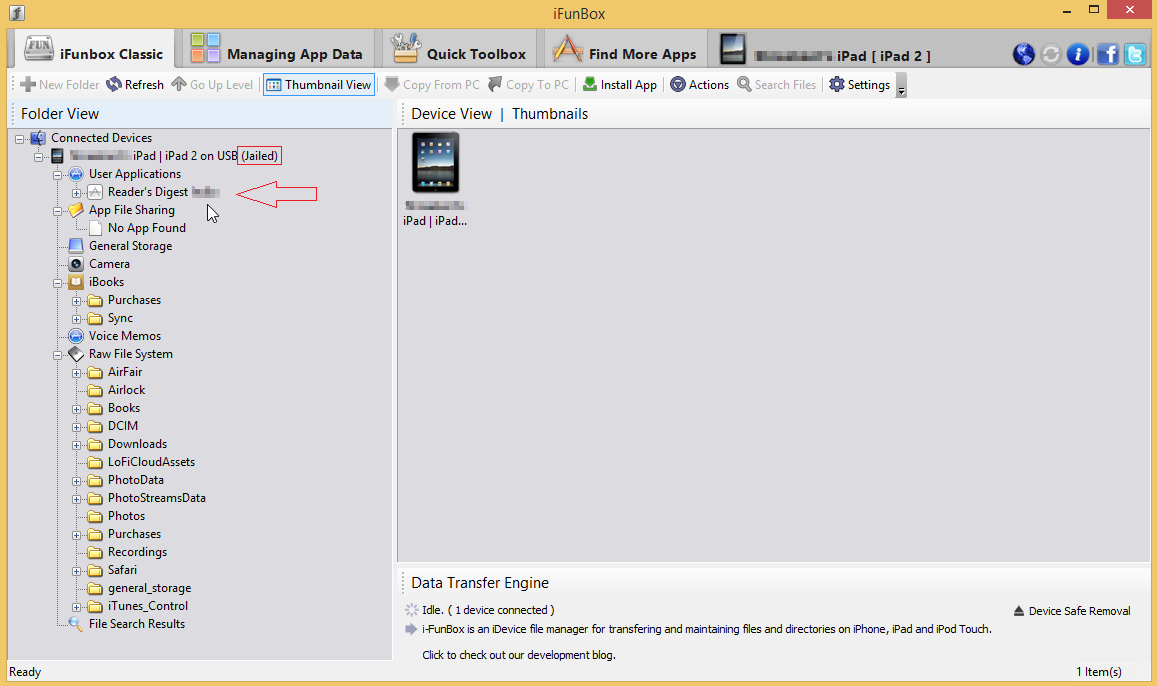Open File Search Results
This screenshot has width=1157, height=686.
(x=137, y=624)
